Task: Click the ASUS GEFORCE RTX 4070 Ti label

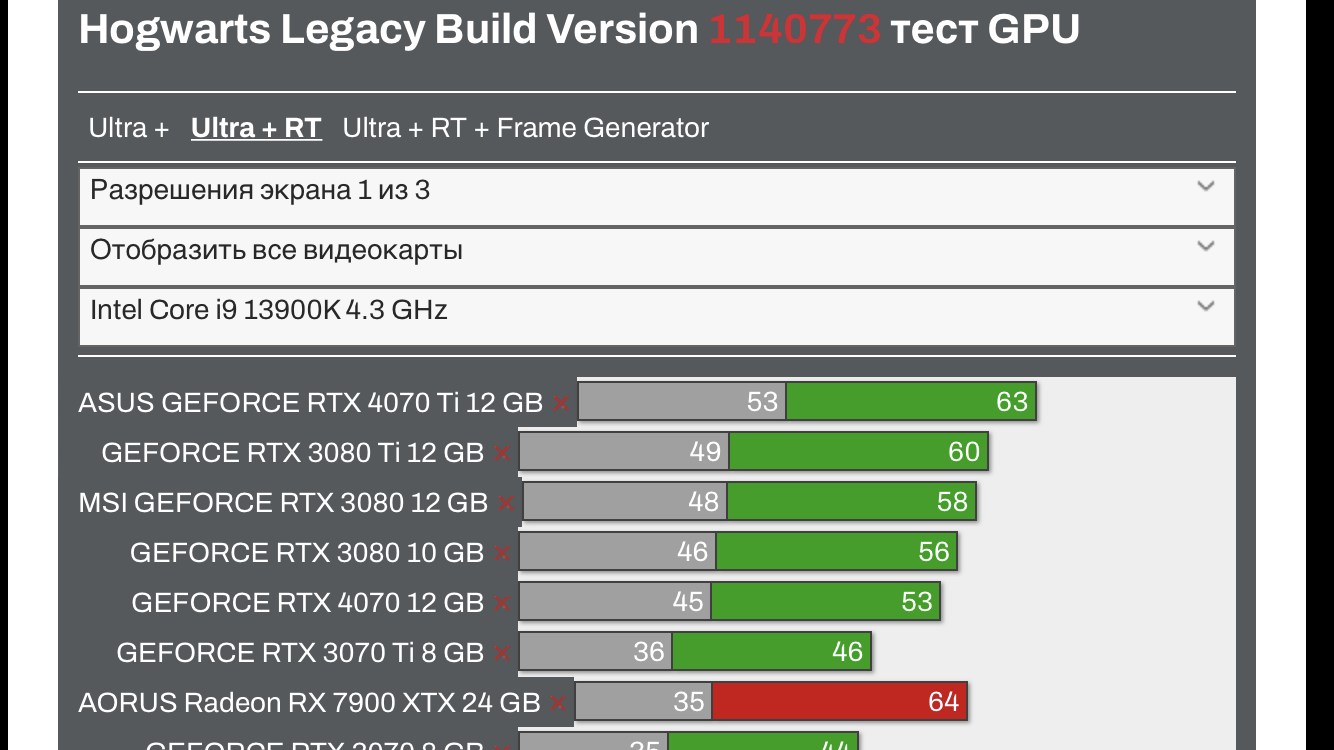Action: coord(310,402)
